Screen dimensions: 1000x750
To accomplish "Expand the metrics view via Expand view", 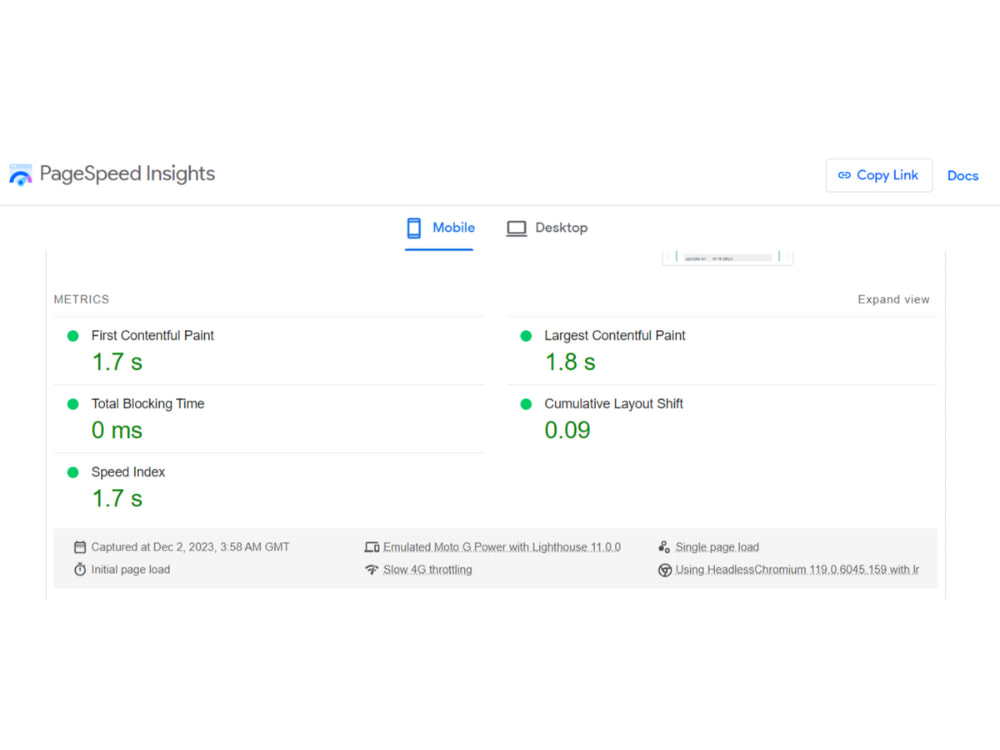I will point(893,299).
